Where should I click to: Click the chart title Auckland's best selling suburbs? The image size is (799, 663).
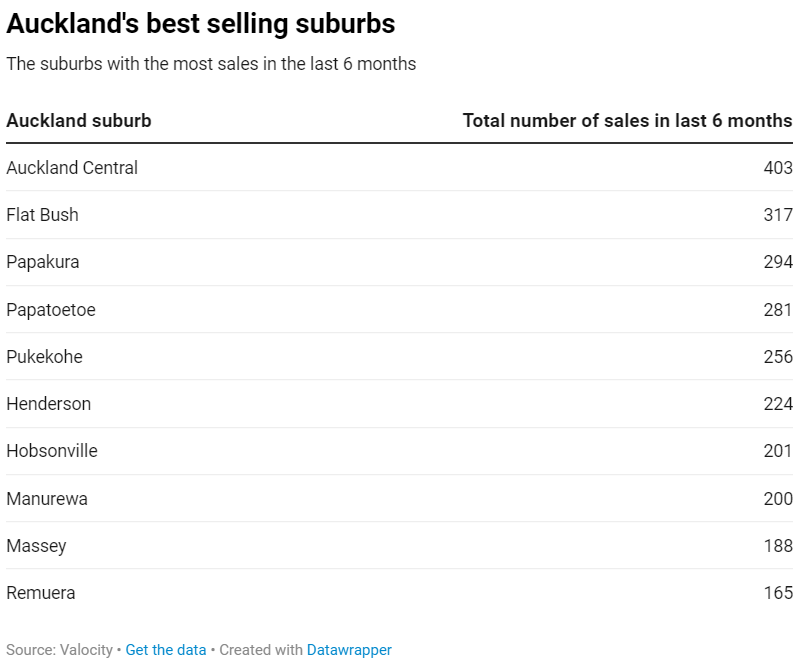(x=201, y=24)
